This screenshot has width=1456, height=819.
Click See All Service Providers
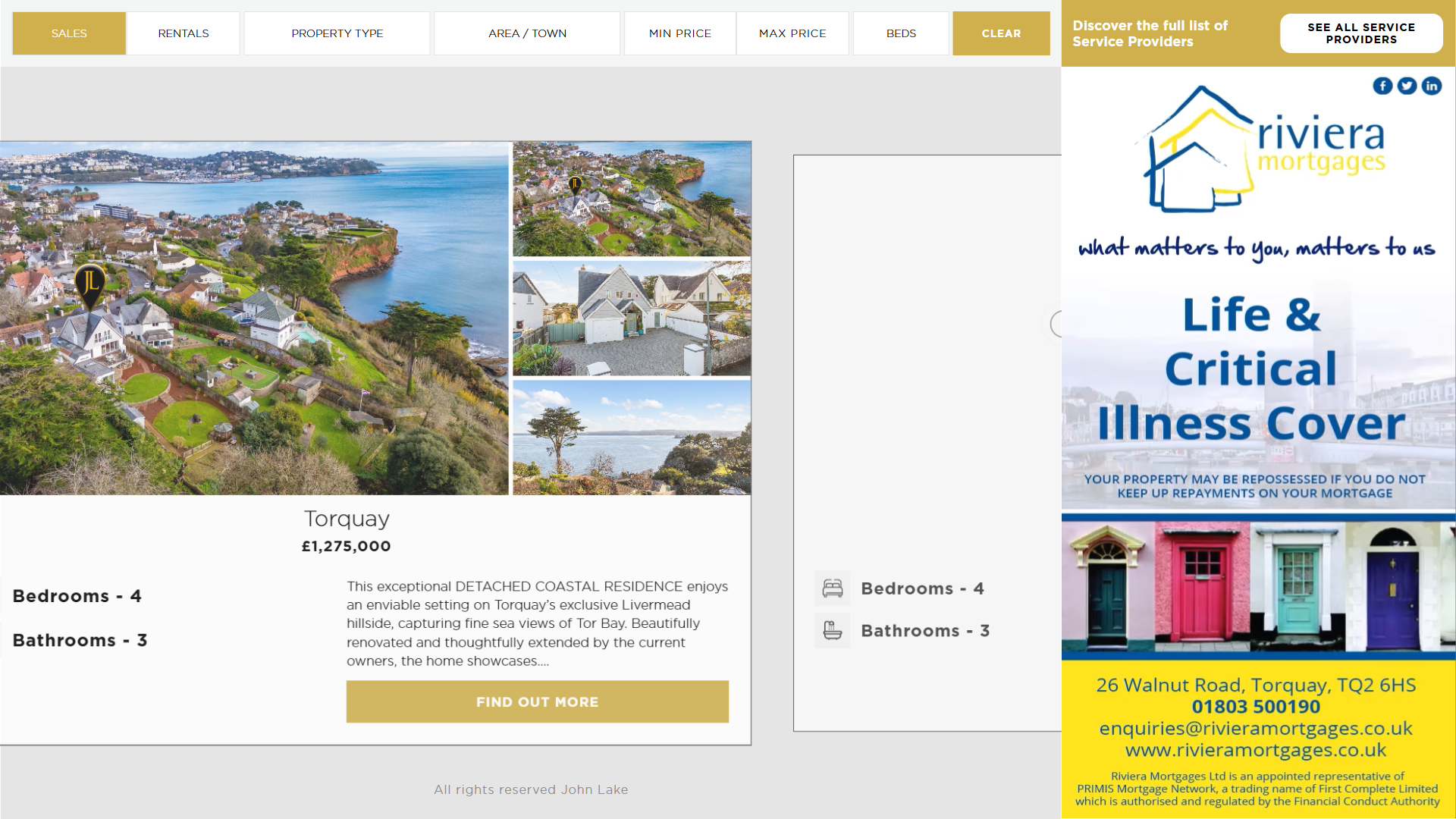tap(1360, 33)
